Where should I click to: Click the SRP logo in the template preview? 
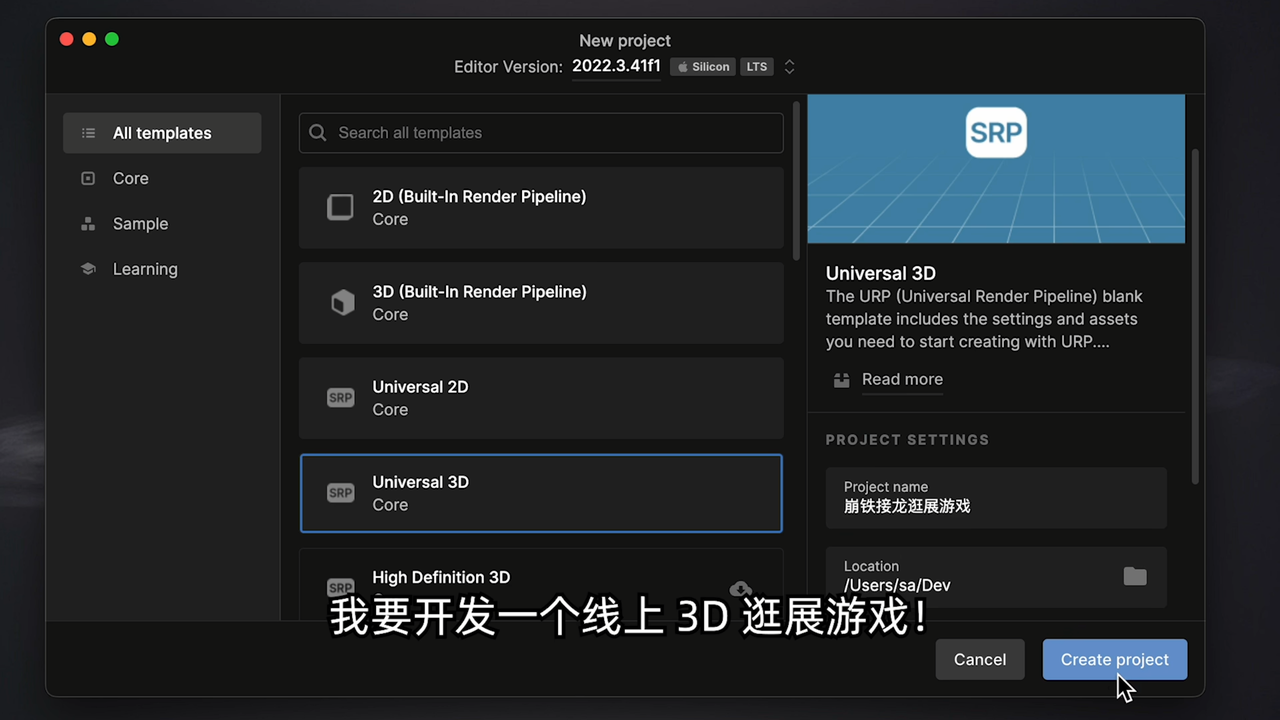(x=996, y=133)
